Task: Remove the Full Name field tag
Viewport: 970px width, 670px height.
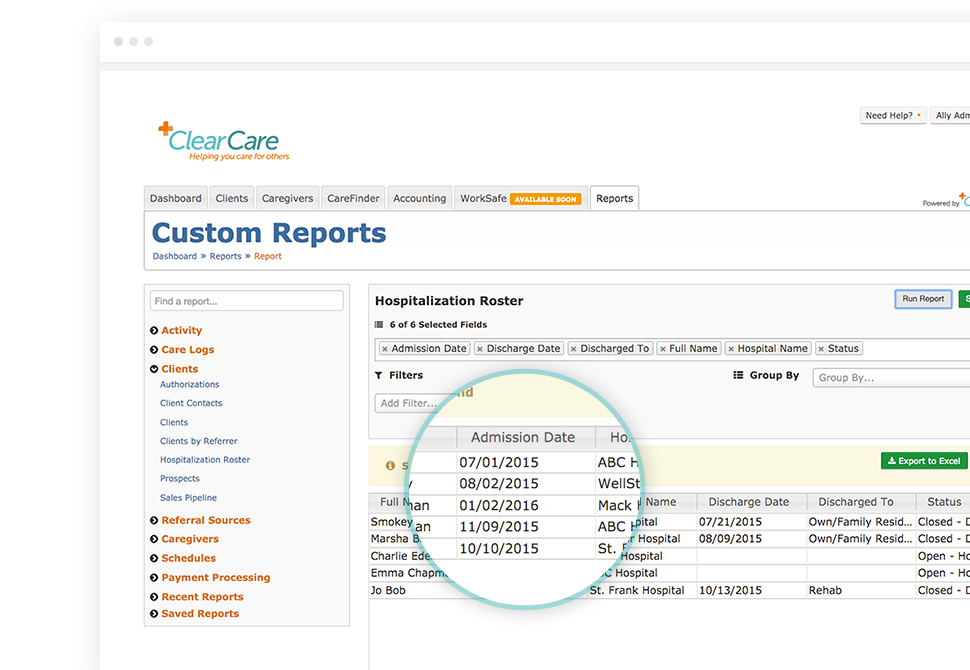Action: tap(663, 349)
